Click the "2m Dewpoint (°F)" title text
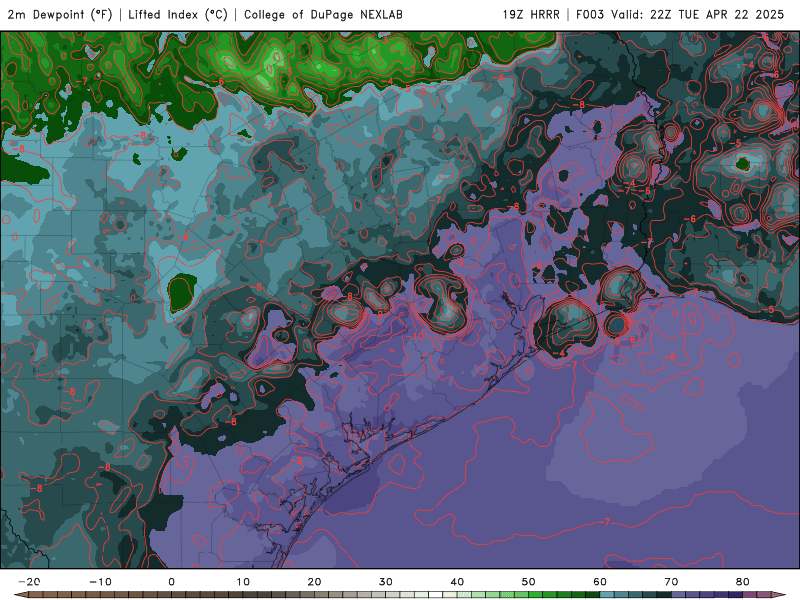The width and height of the screenshot is (800, 600). [x=60, y=15]
